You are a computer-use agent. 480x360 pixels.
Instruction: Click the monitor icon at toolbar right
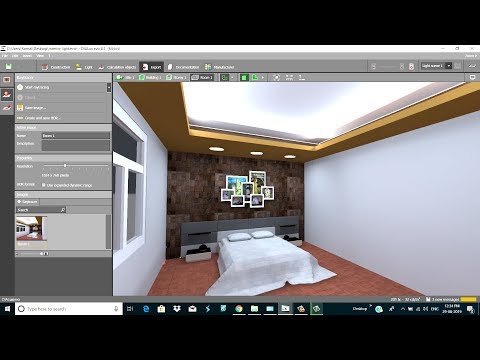coord(472,77)
